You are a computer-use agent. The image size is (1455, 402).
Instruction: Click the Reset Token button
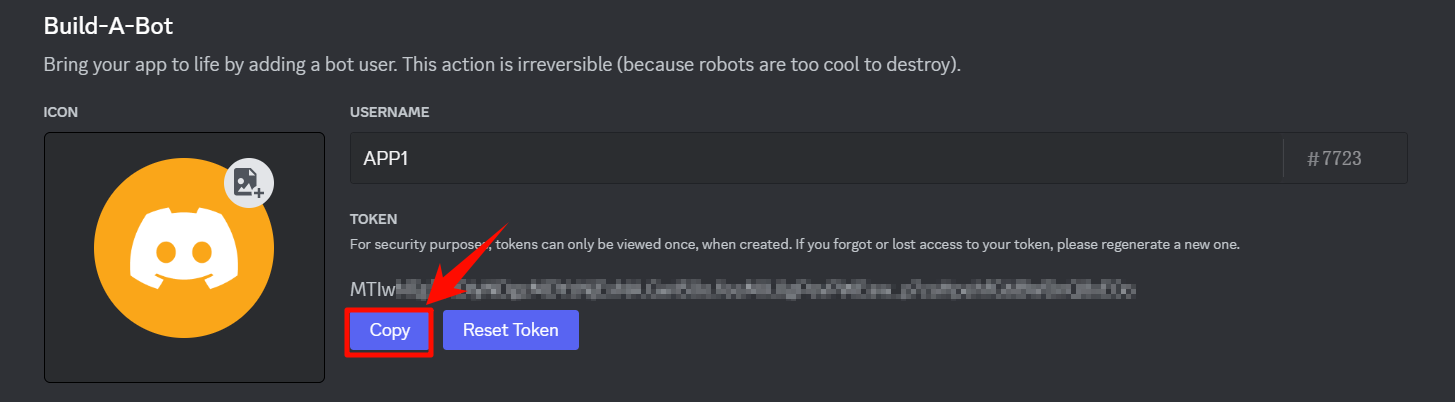(x=510, y=330)
